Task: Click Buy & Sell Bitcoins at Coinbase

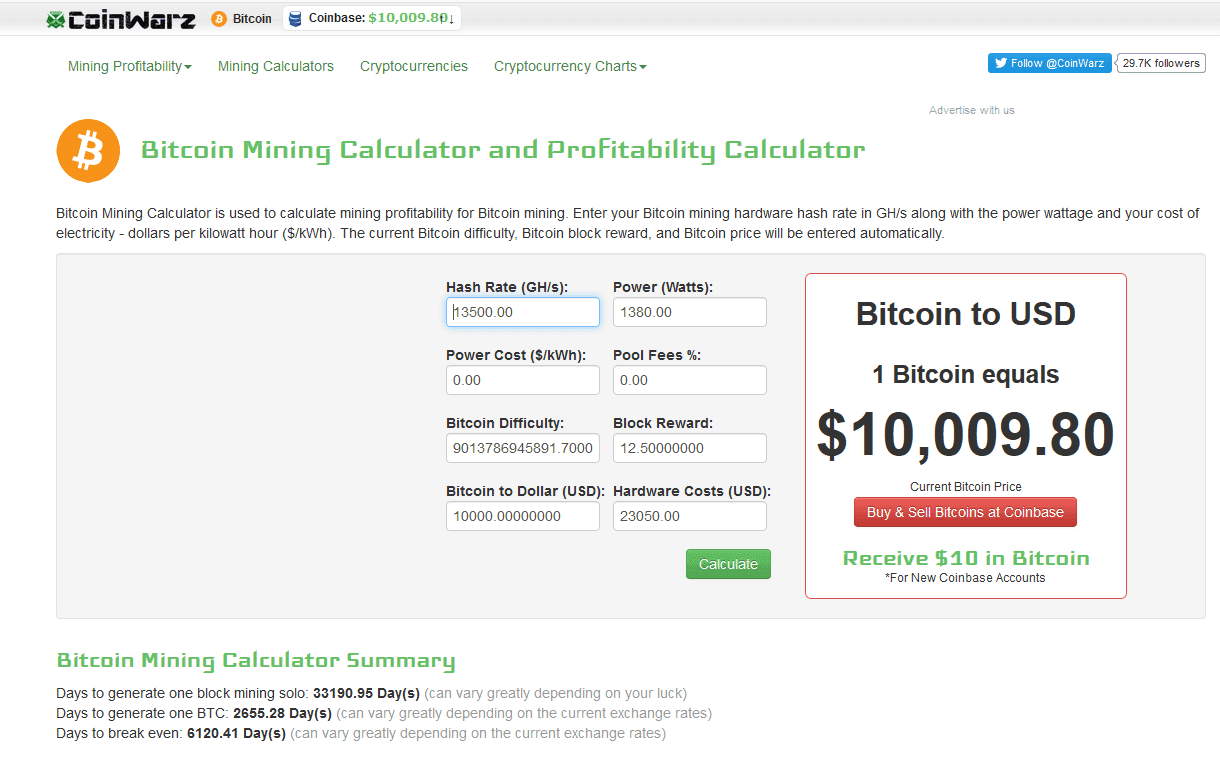Action: (965, 512)
